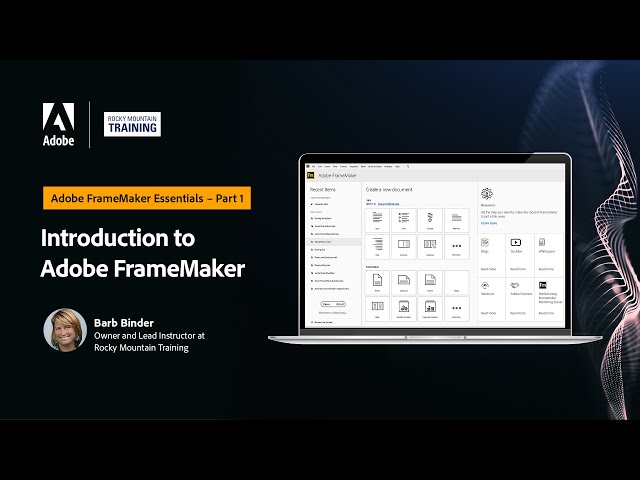Viewport: 640px width, 480px height.
Task: Choose the two-page book template tile
Action: tap(404, 247)
